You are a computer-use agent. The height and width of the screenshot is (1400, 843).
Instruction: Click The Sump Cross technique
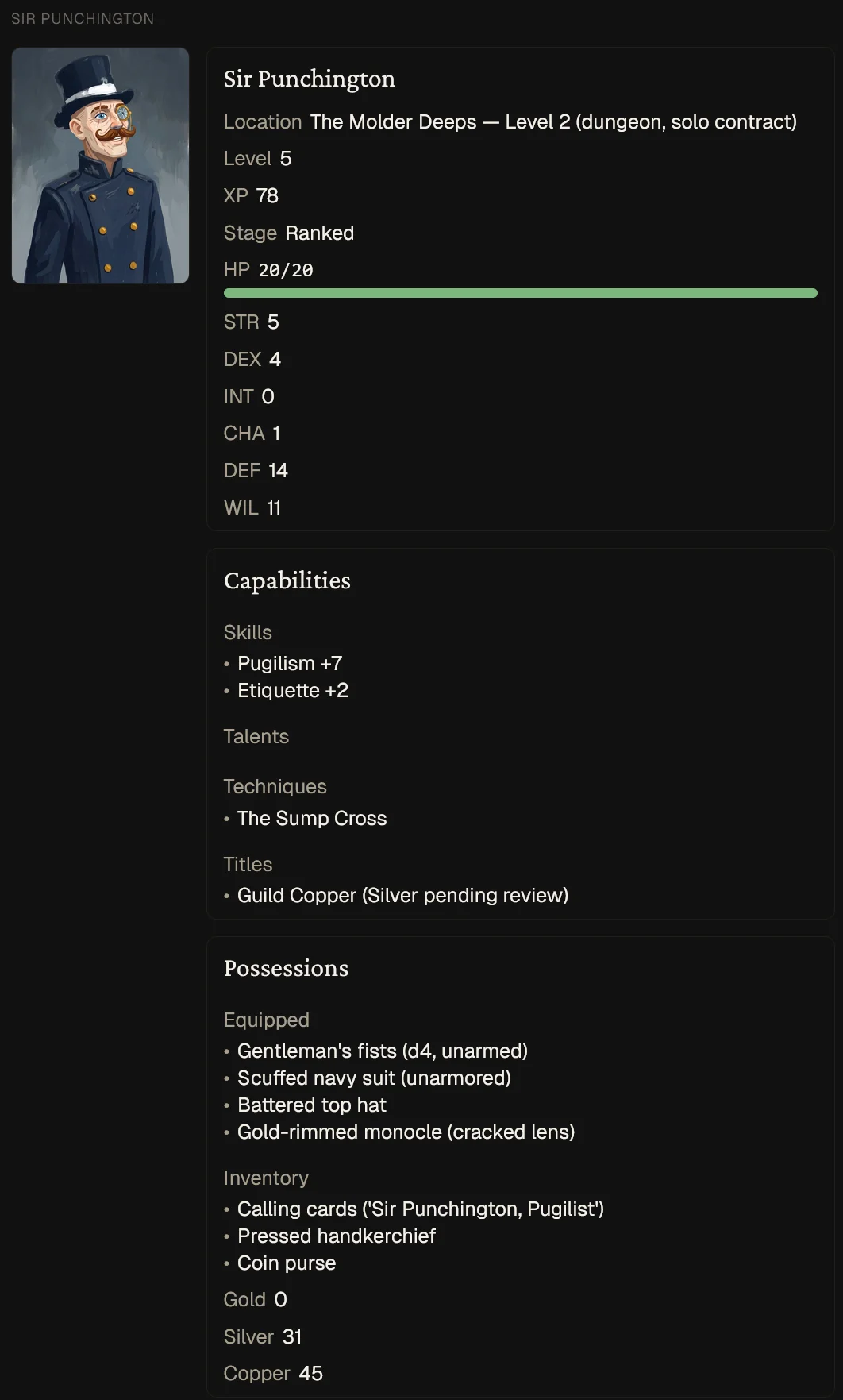click(312, 818)
